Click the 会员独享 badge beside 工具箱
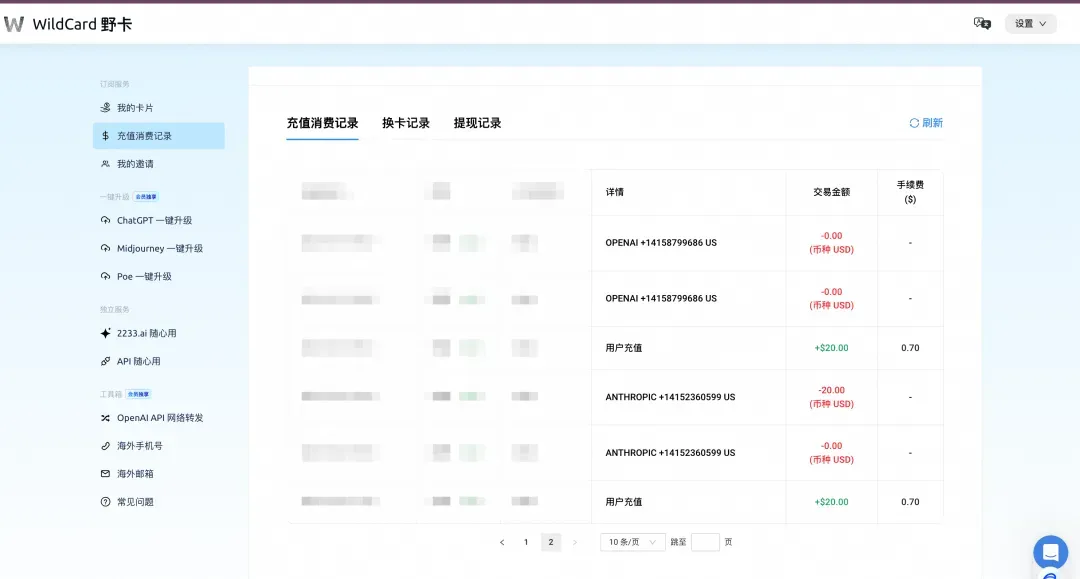Screen dimensions: 1080x579 click(138, 394)
